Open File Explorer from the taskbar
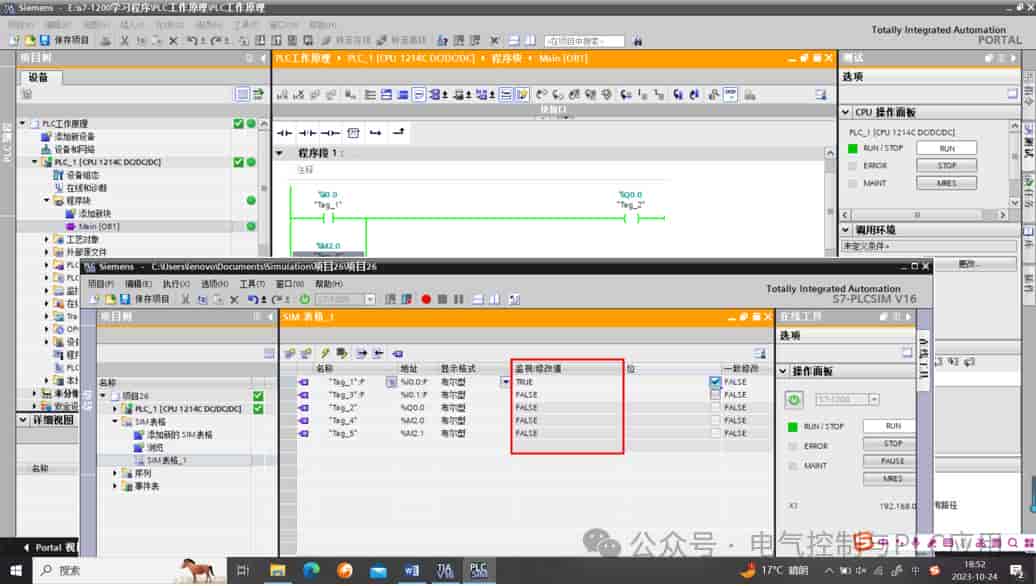The image size is (1036, 586). (x=278, y=570)
